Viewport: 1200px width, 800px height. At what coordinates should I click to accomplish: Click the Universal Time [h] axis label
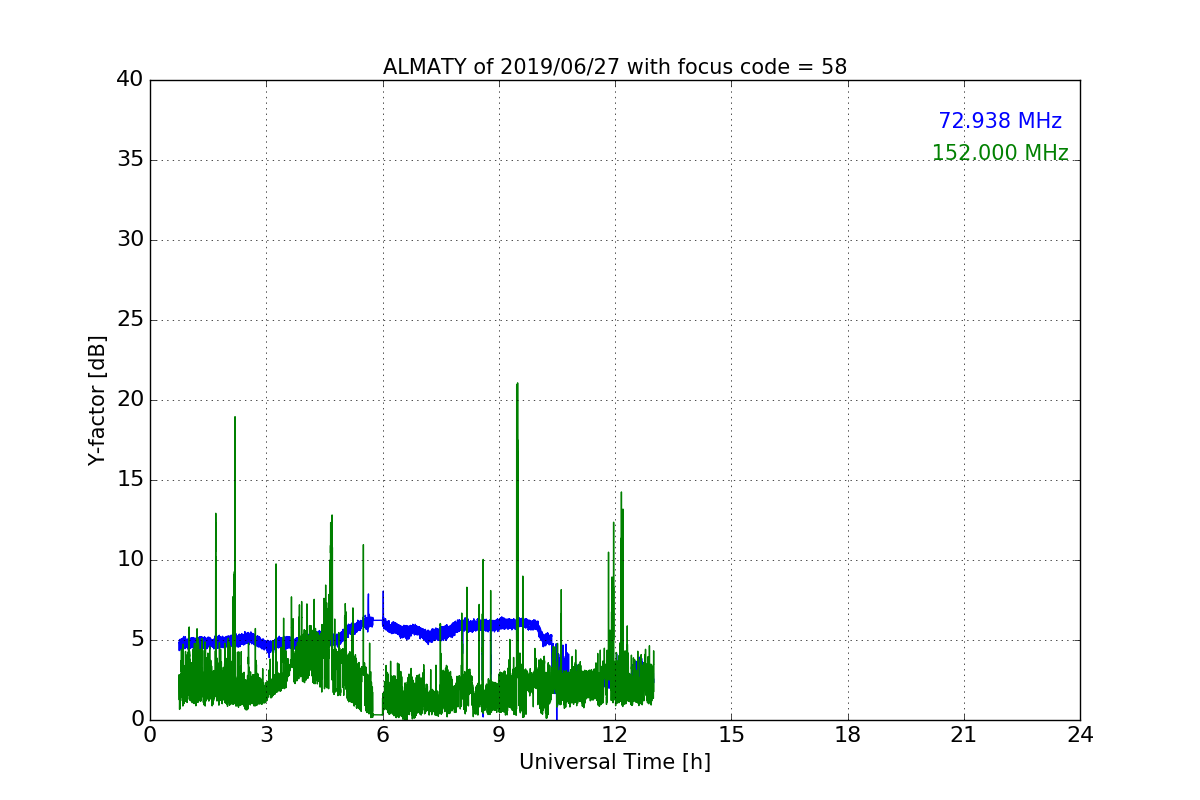[x=615, y=762]
